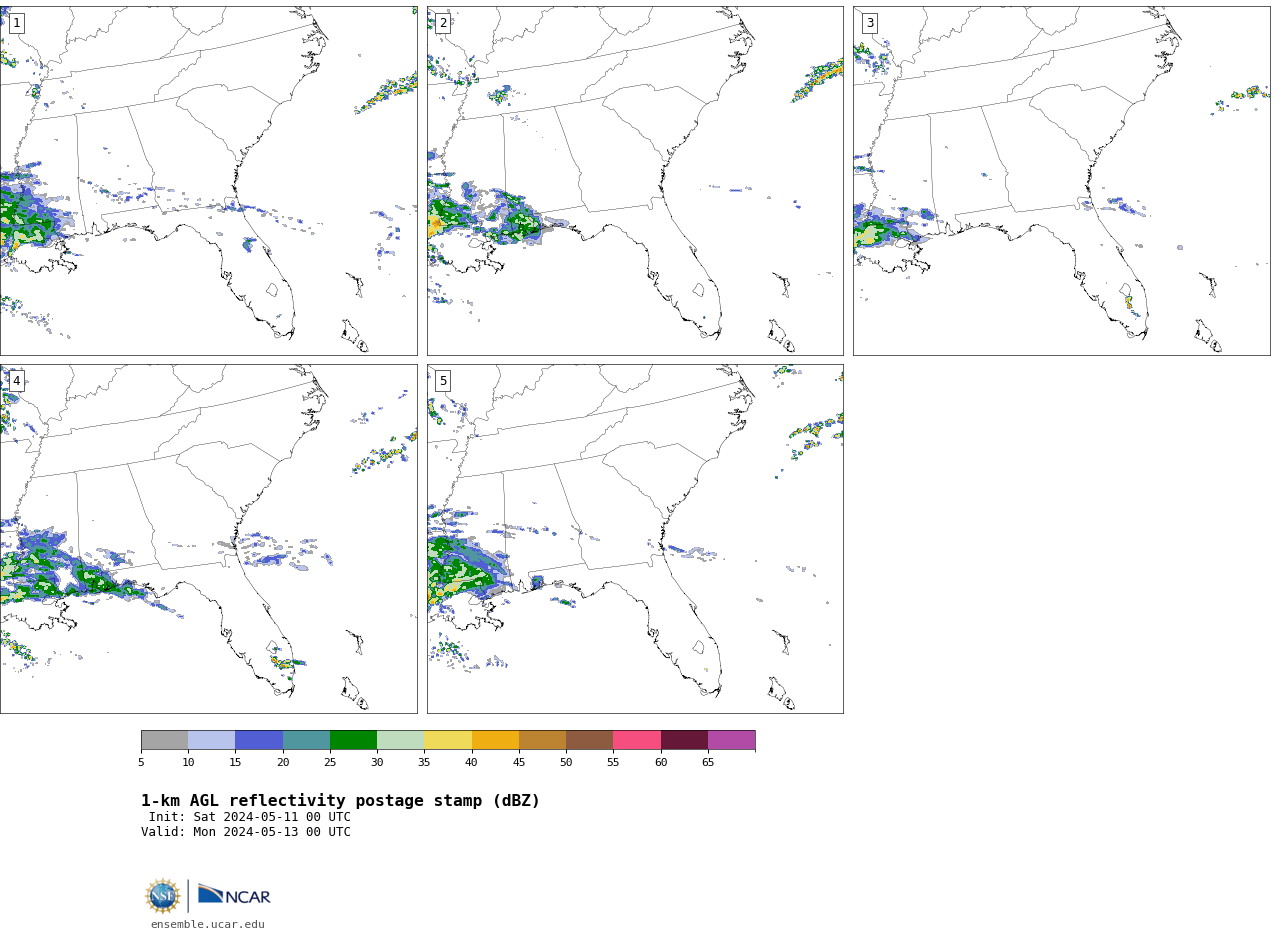Click the panel number 5 label box
Viewport: 1280px width, 936px height.
click(443, 381)
